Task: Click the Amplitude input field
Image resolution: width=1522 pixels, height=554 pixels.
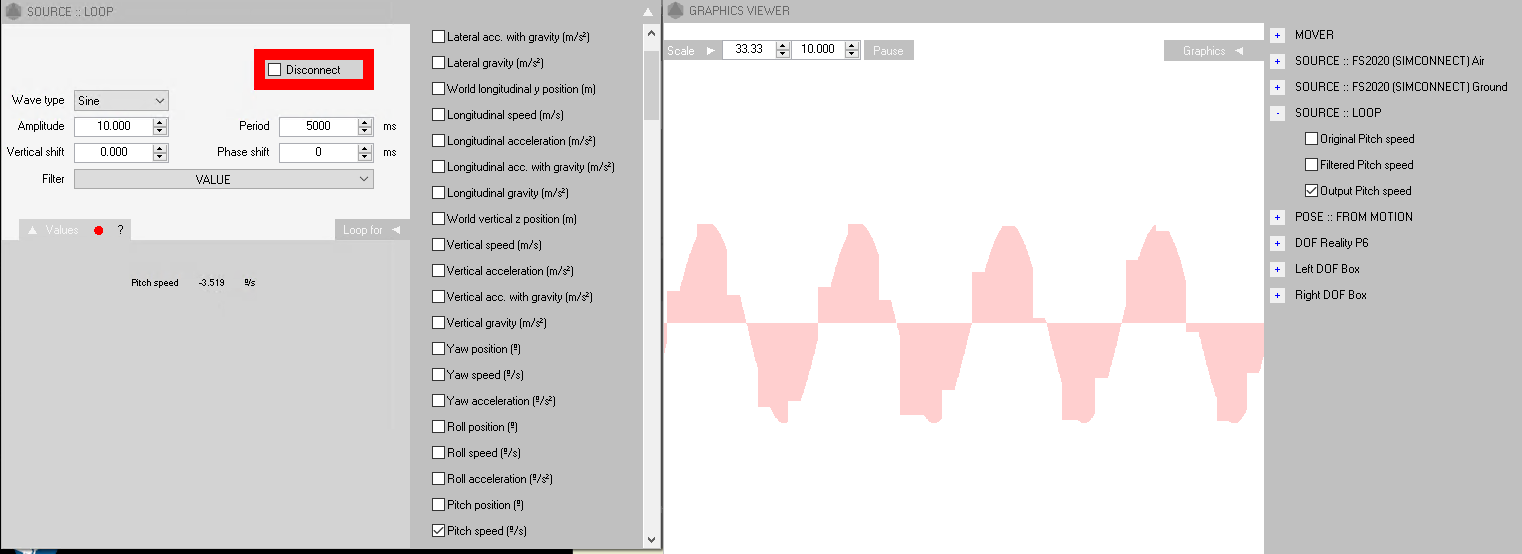Action: 114,126
